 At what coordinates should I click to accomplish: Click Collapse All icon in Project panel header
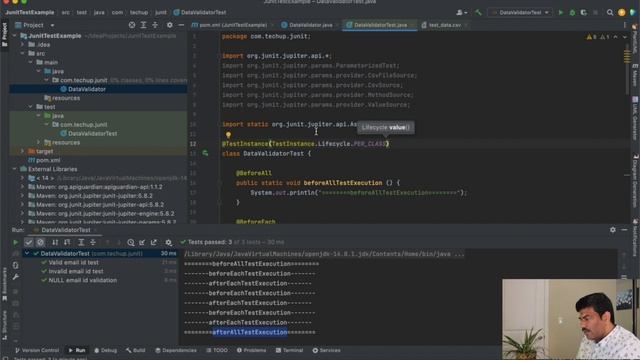point(155,25)
